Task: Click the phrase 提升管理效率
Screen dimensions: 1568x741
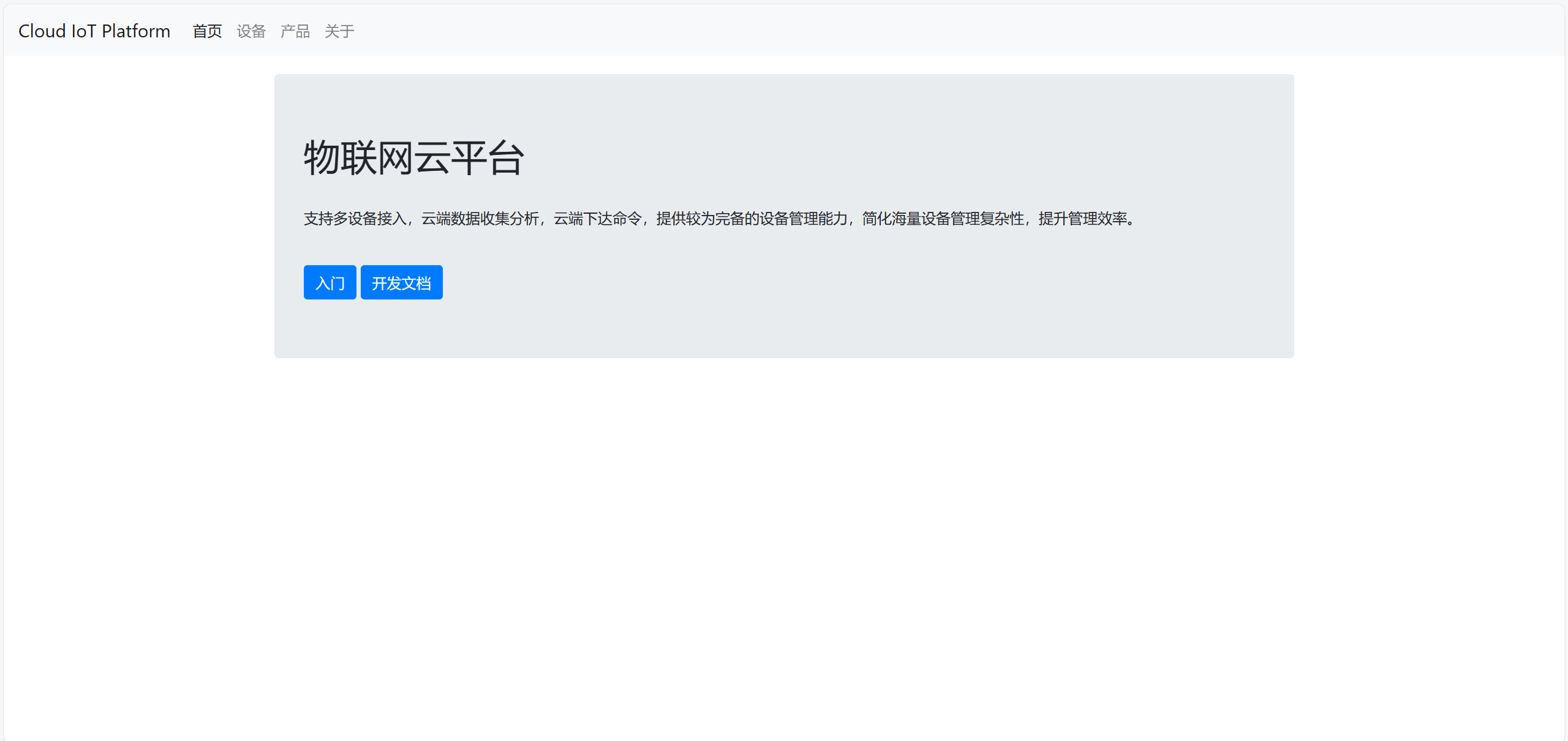Action: (x=1083, y=219)
